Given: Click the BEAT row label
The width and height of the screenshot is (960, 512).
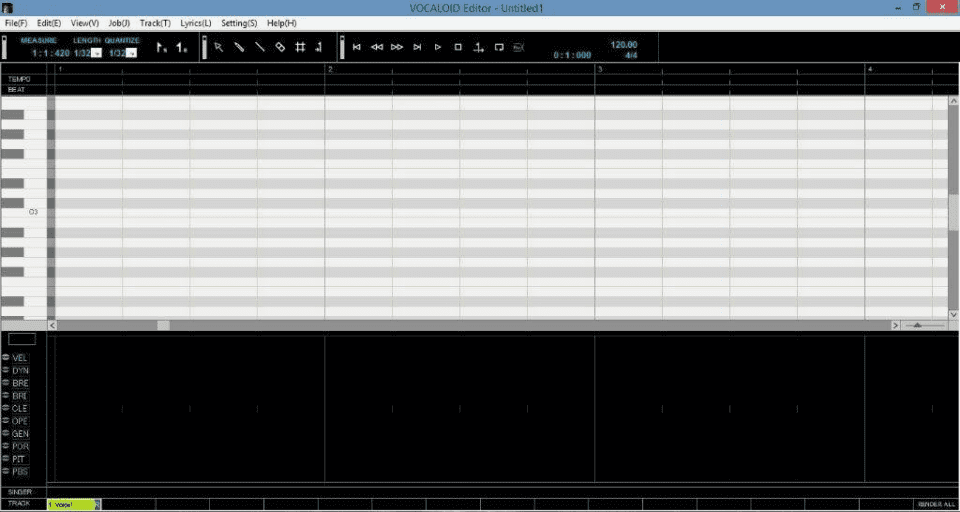Looking at the screenshot, I should point(17,89).
